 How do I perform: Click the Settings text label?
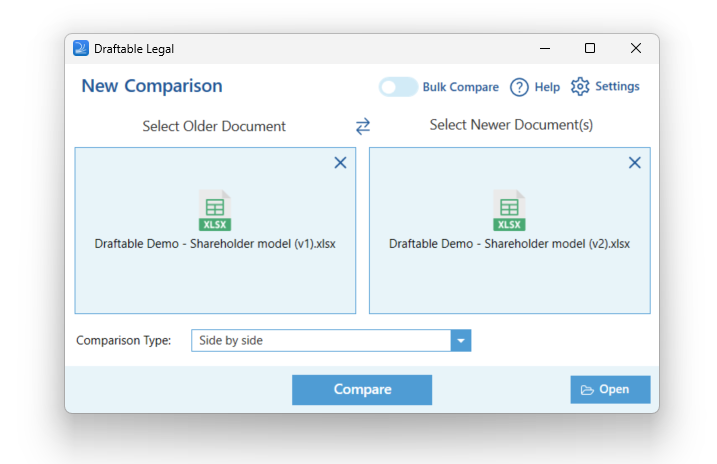click(x=617, y=86)
